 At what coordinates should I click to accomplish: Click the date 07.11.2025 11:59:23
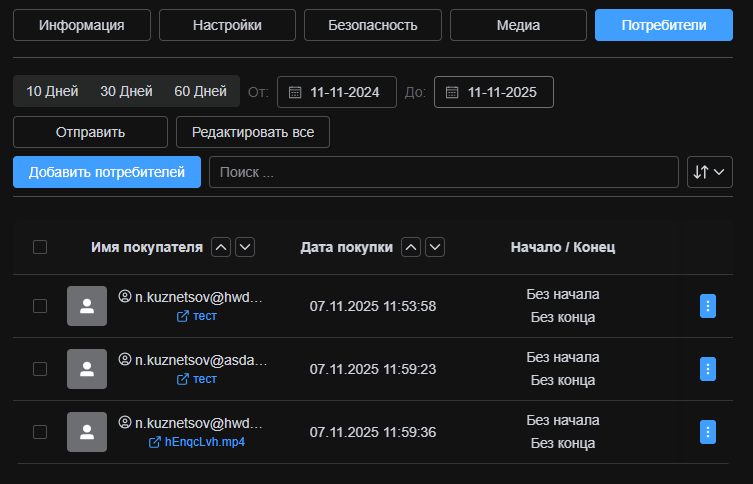[x=373, y=369]
